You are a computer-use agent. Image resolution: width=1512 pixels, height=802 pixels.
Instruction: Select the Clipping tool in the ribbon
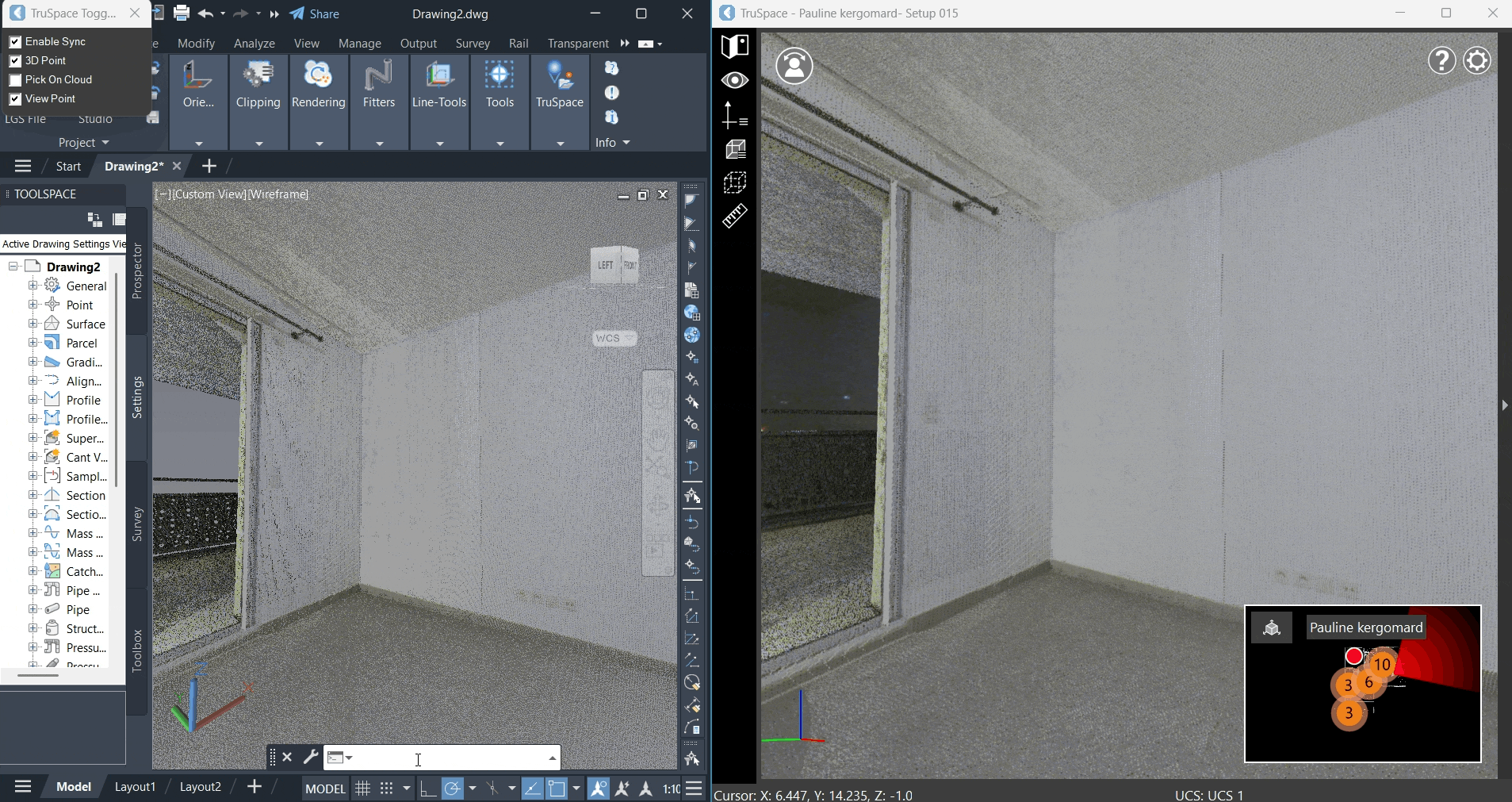tap(258, 87)
